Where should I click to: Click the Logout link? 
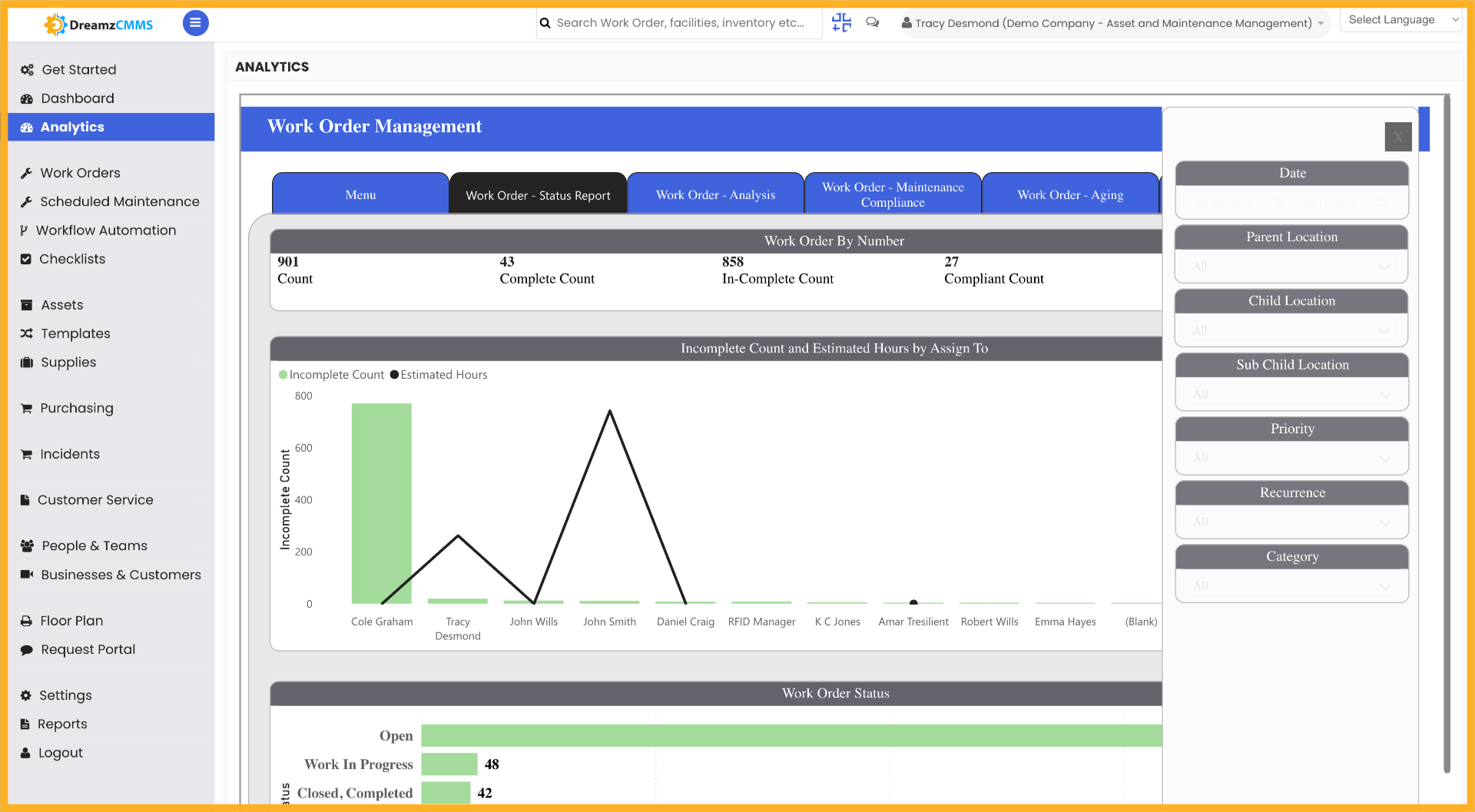[x=61, y=753]
